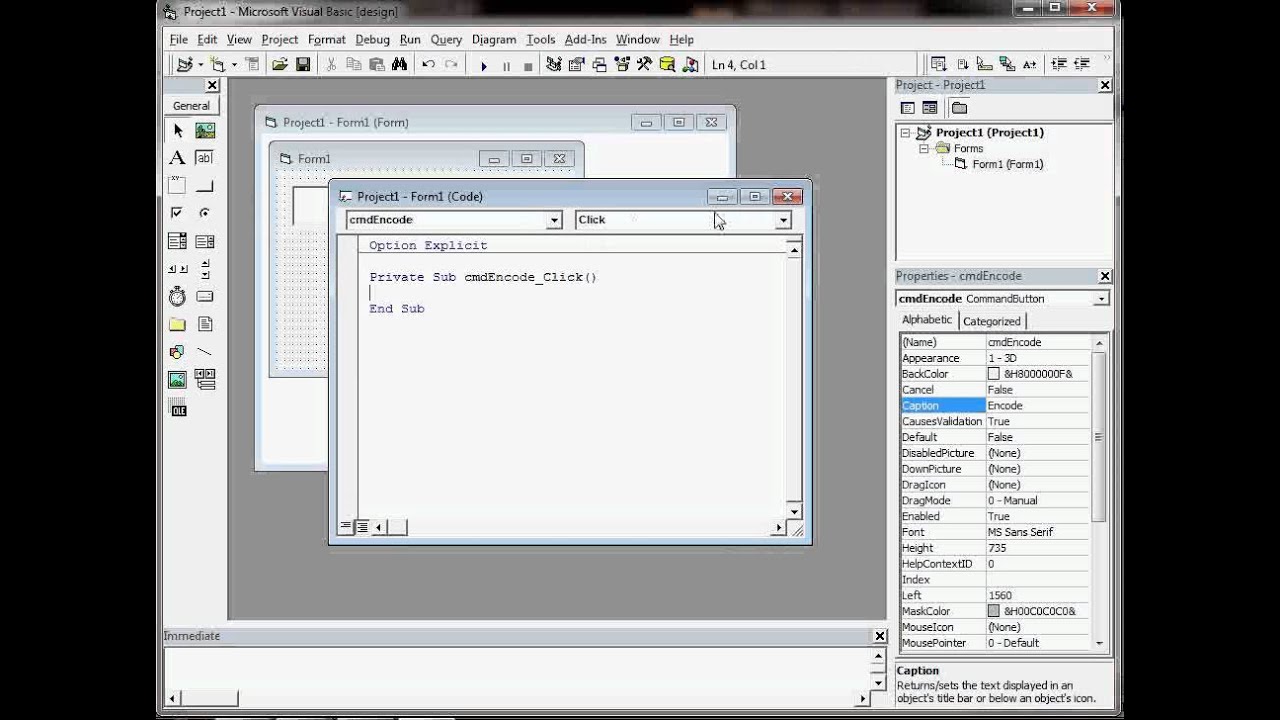Switch code window to Full Module View

(361, 526)
